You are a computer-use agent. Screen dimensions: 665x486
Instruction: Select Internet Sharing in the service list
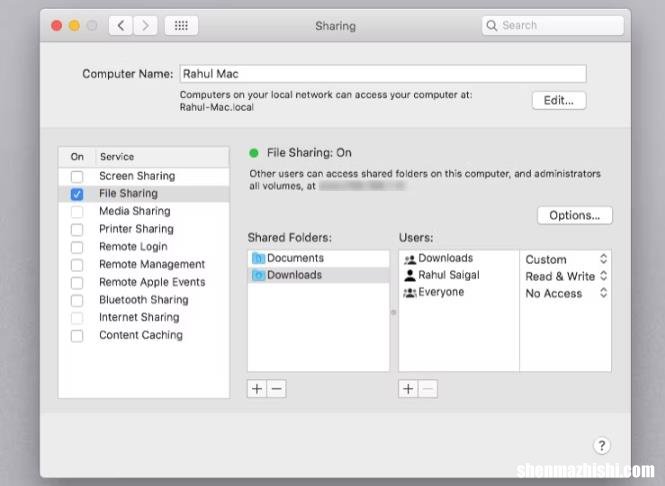pyautogui.click(x=144, y=318)
